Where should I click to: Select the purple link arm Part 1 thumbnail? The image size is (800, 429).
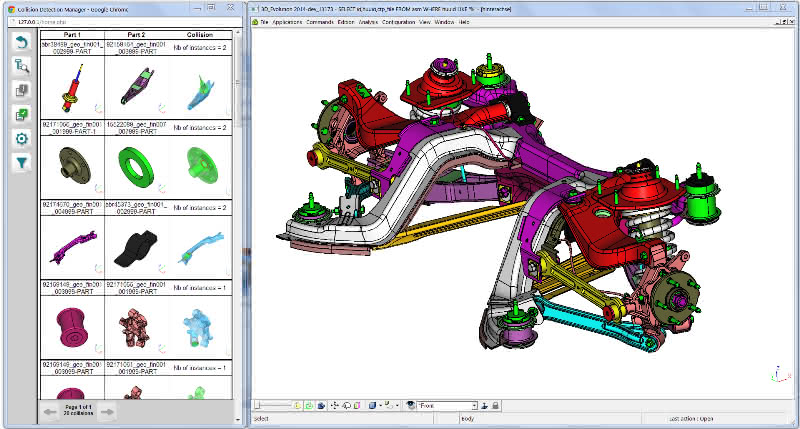pos(72,247)
